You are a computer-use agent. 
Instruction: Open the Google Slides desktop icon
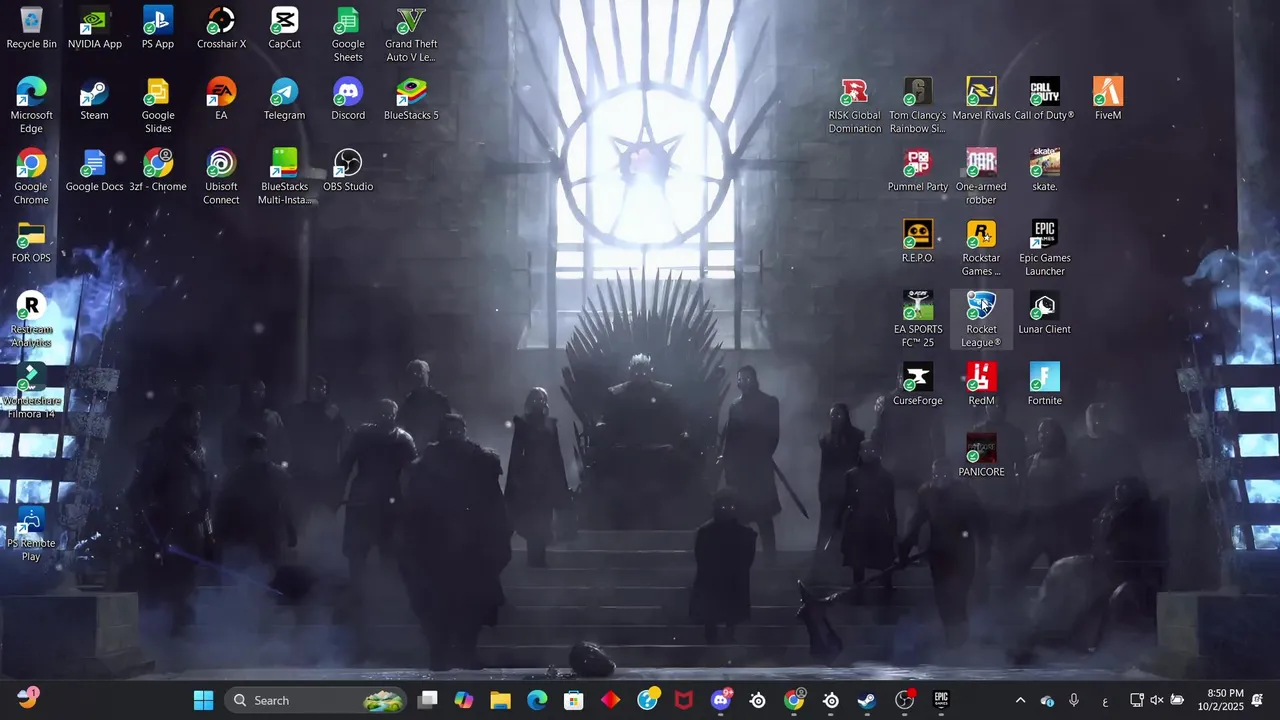(x=158, y=106)
